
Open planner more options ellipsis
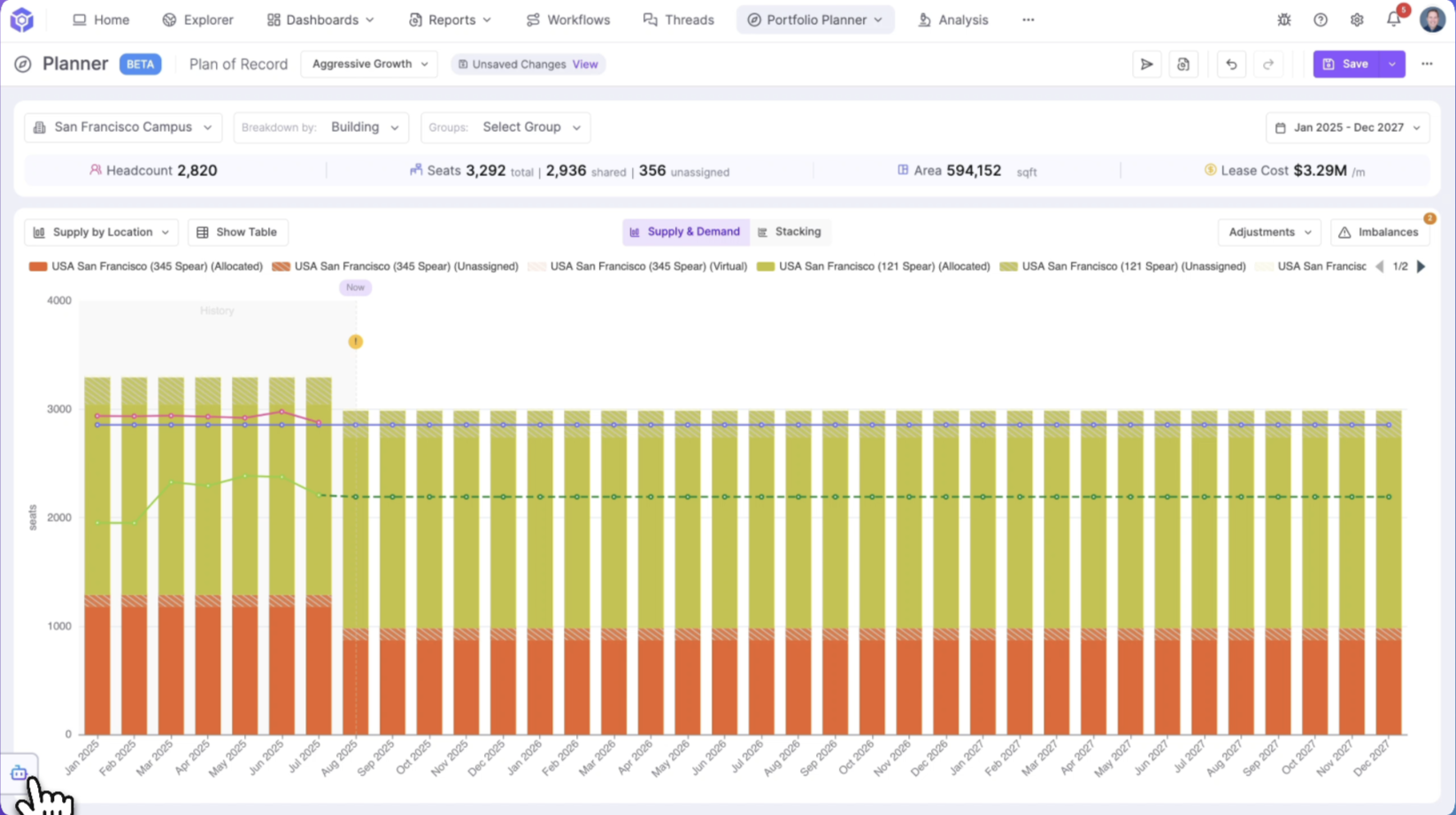point(1427,64)
